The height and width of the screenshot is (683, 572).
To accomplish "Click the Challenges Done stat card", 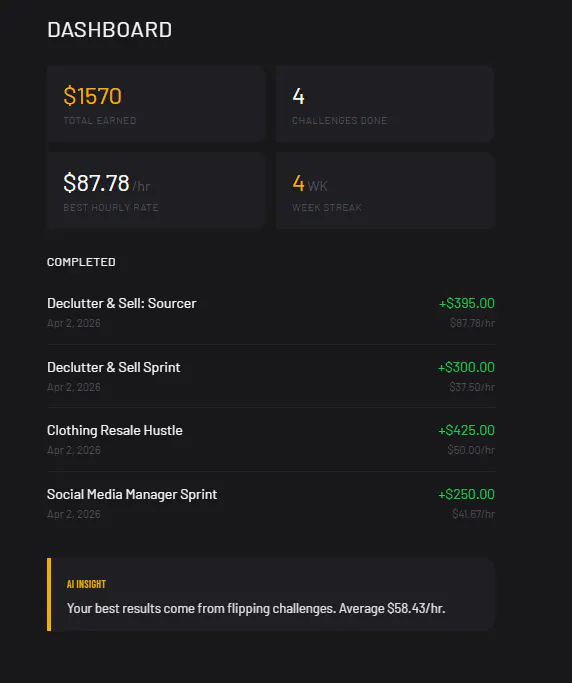I will [x=385, y=104].
